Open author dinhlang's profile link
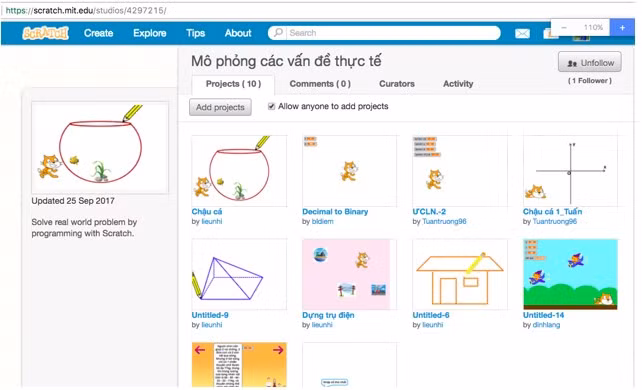Screen dimensions: 642x390 point(546,325)
